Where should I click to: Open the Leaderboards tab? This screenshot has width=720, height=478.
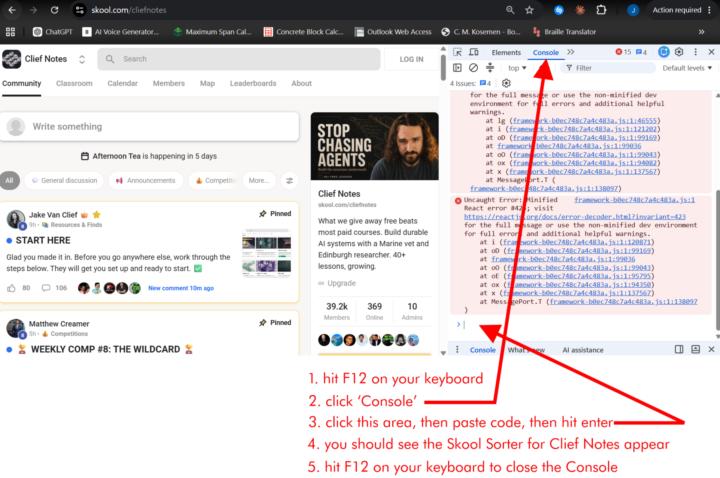pos(253,83)
